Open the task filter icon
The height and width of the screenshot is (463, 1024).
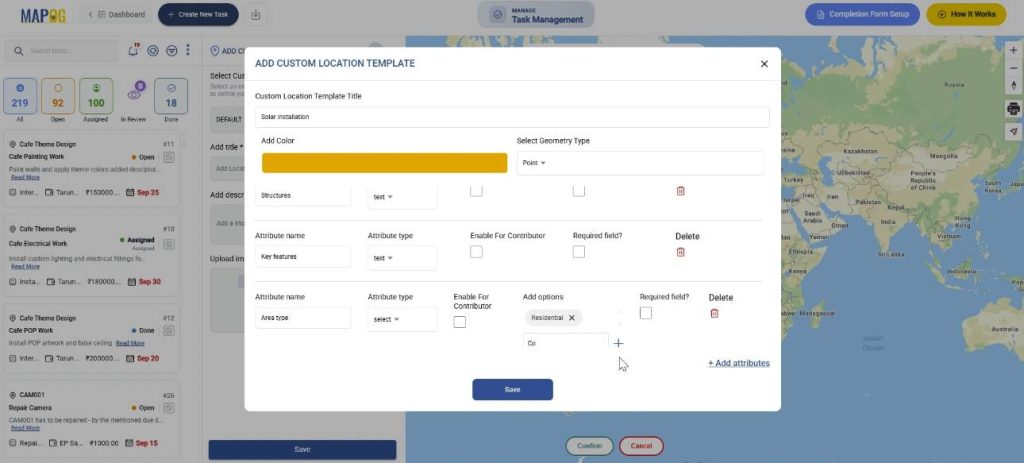click(171, 50)
